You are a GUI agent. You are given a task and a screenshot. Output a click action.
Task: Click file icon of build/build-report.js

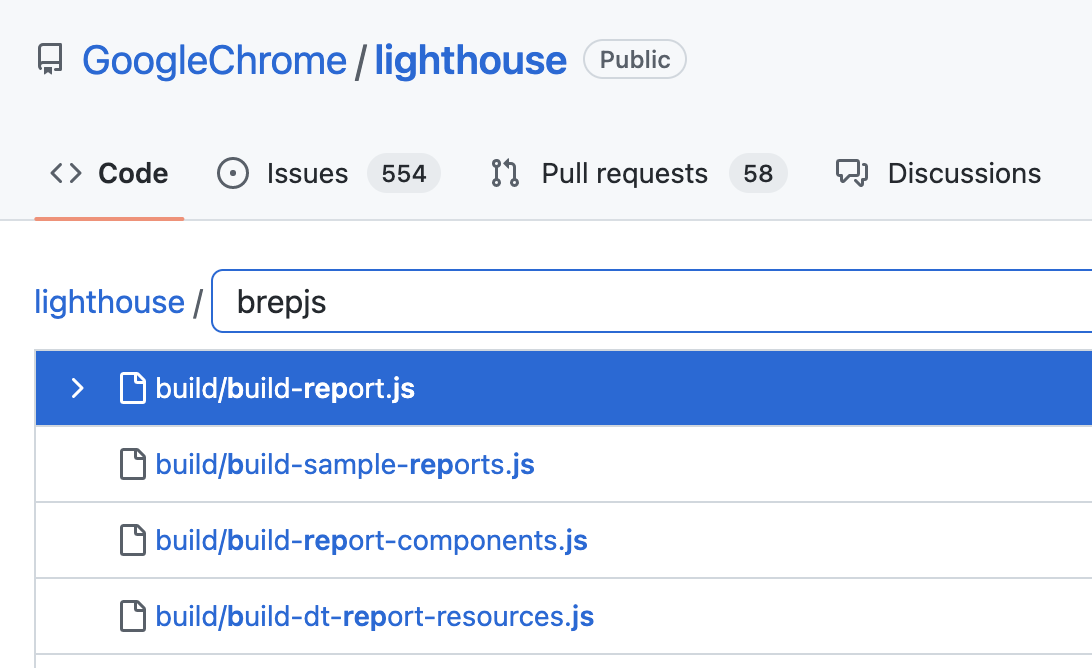(x=132, y=389)
